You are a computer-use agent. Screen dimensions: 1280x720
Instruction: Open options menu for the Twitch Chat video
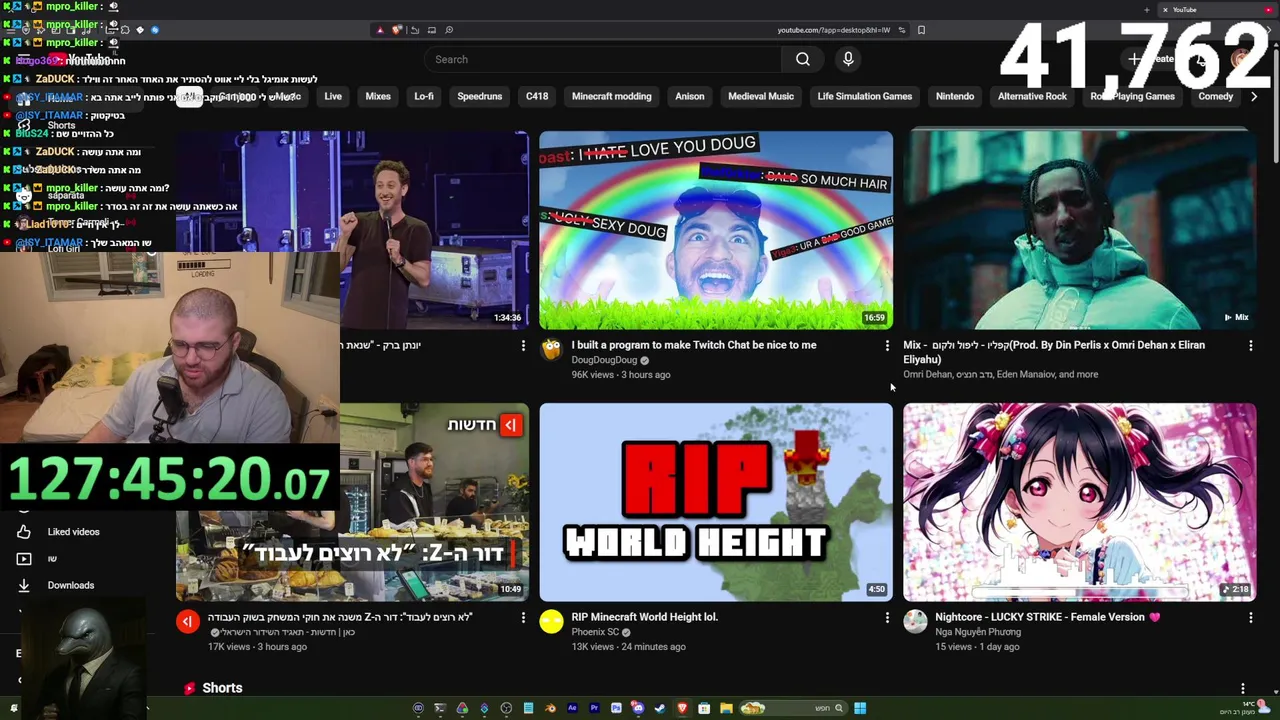(x=886, y=345)
